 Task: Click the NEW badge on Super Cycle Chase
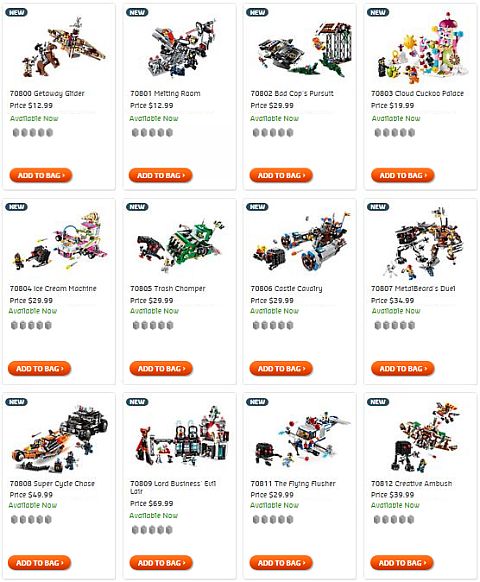click(x=16, y=402)
